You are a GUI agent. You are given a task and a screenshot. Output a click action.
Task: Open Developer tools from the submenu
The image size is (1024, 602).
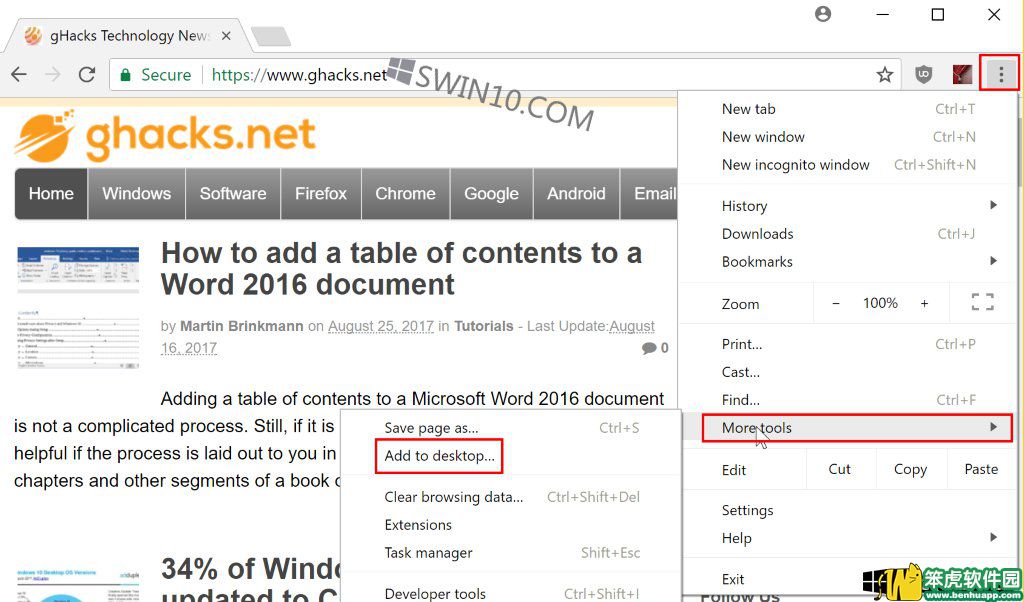click(x=511, y=594)
